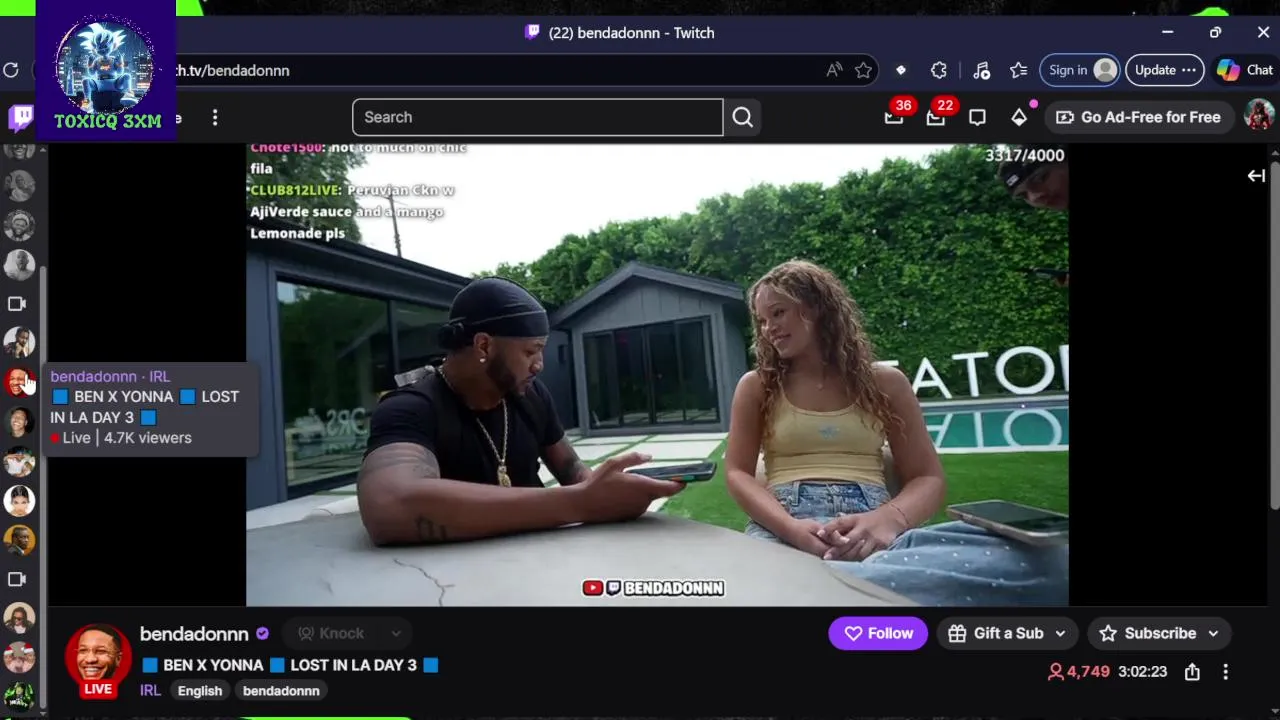Click the 3:02:23 stream uptime
1280x720 pixels.
click(1142, 672)
